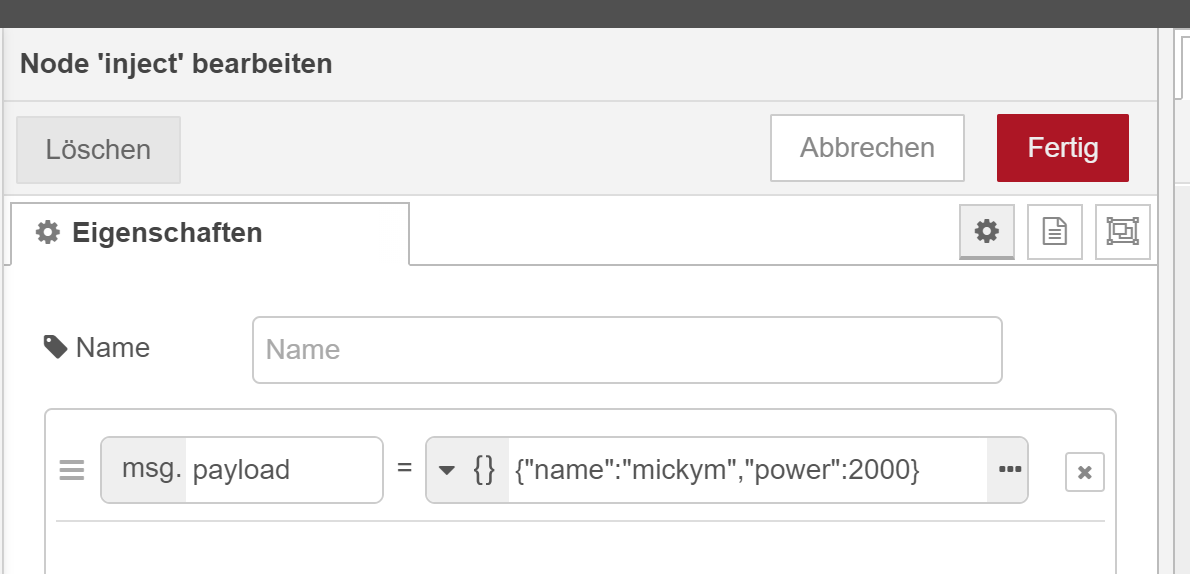
Task: Open node appearance settings icon
Action: [1122, 232]
